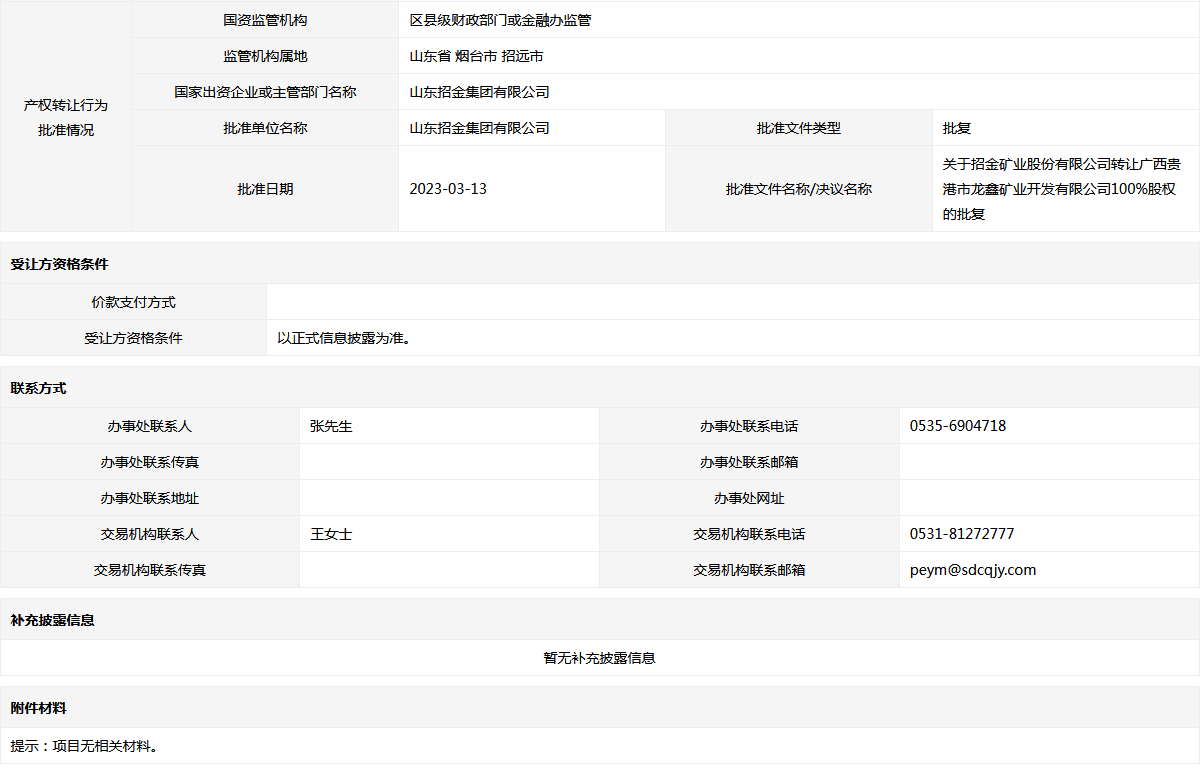
Task: Click the 办事处联系地址 label
Action: [150, 498]
